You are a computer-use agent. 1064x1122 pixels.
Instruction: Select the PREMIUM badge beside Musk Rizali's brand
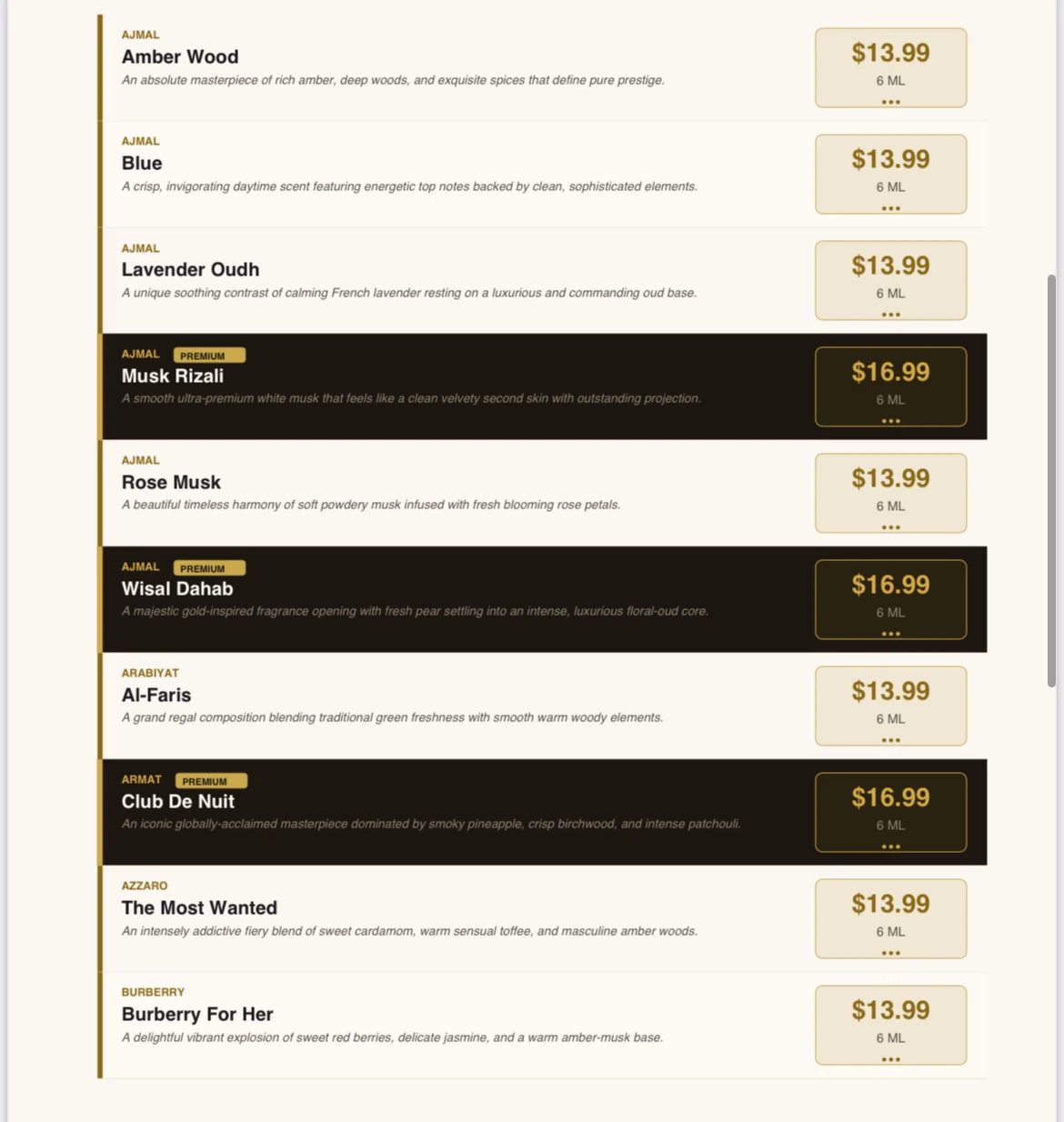(x=209, y=356)
